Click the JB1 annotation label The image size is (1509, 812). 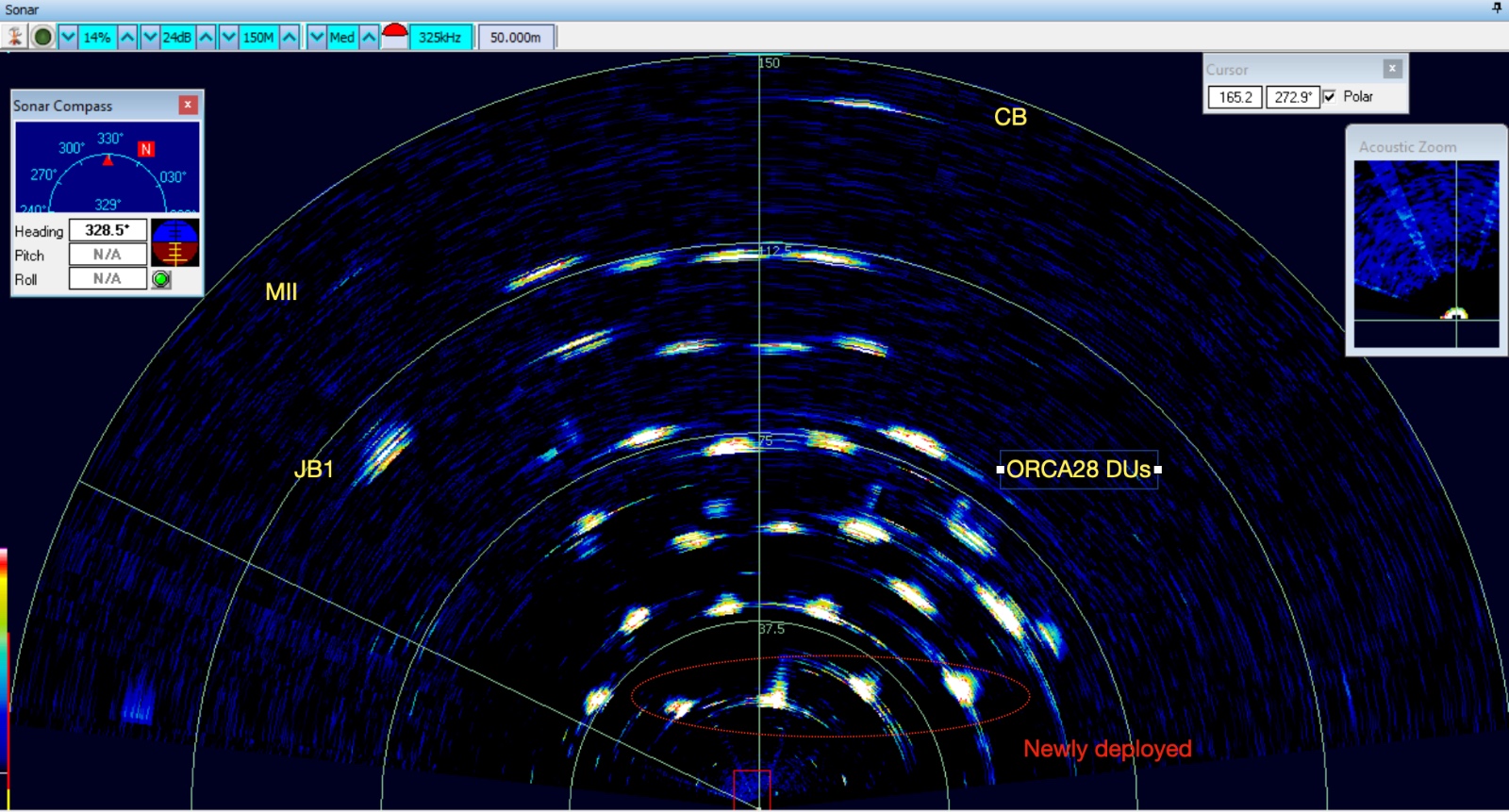[314, 469]
